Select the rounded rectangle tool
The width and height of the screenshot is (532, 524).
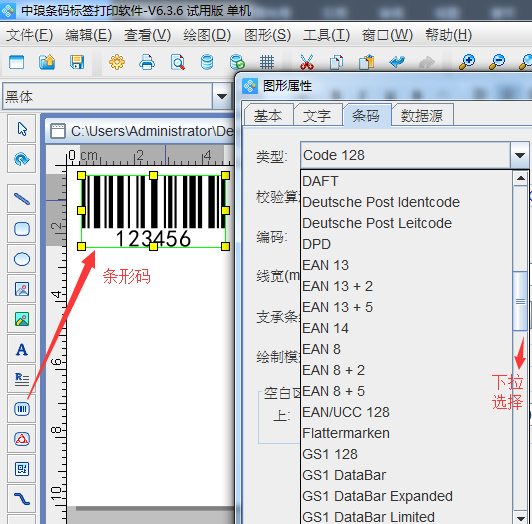click(x=22, y=229)
